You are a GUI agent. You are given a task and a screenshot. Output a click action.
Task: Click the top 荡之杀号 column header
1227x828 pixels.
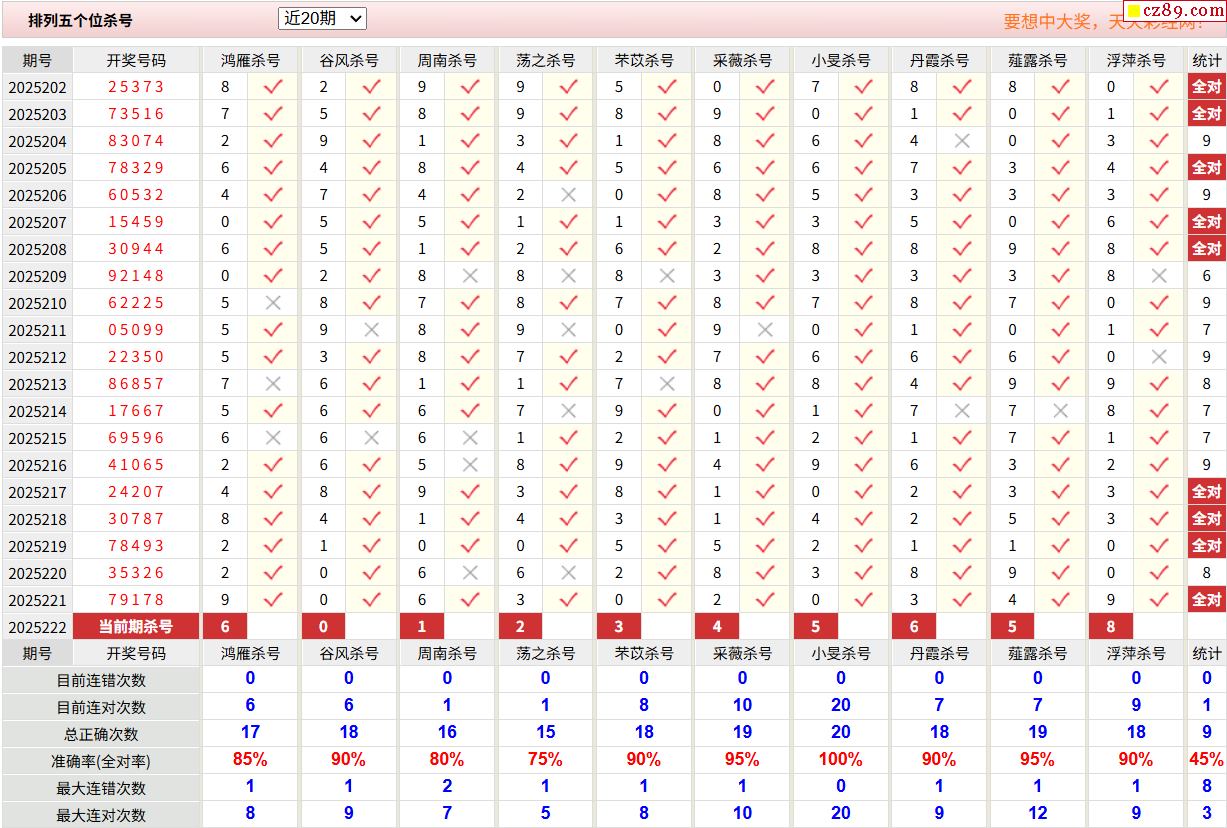tap(545, 60)
